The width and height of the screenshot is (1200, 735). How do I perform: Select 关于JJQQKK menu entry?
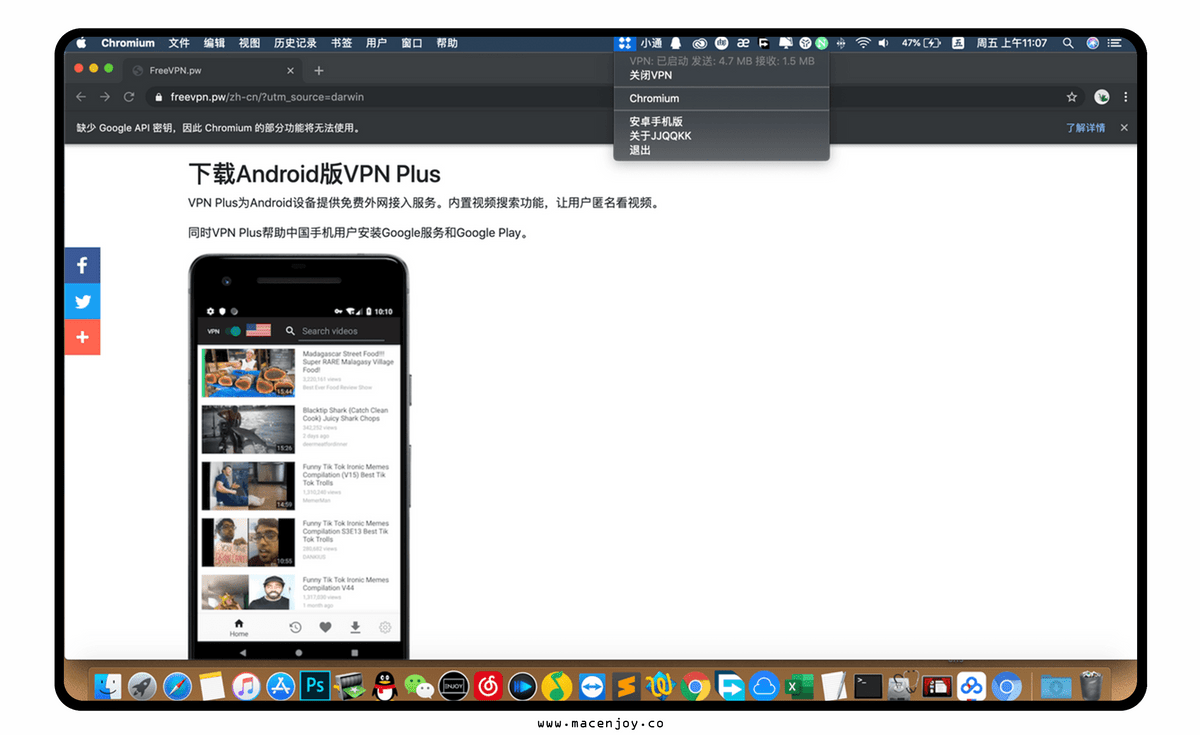(721, 136)
